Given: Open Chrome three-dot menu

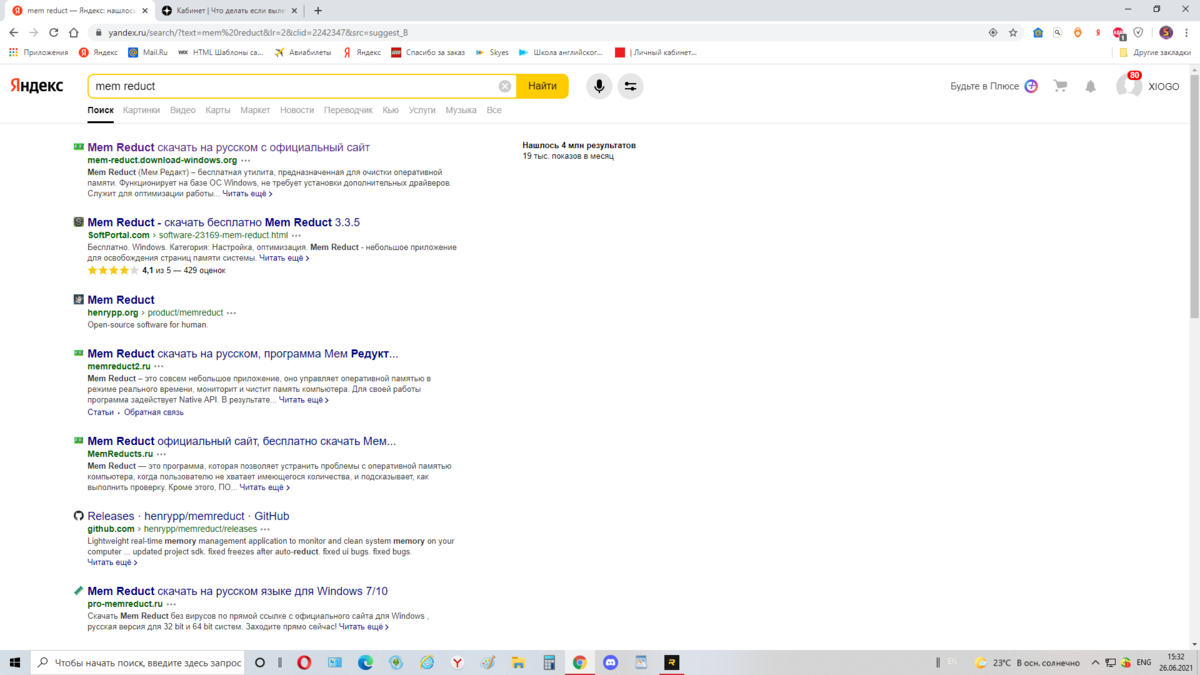Looking at the screenshot, I should (x=1187, y=32).
